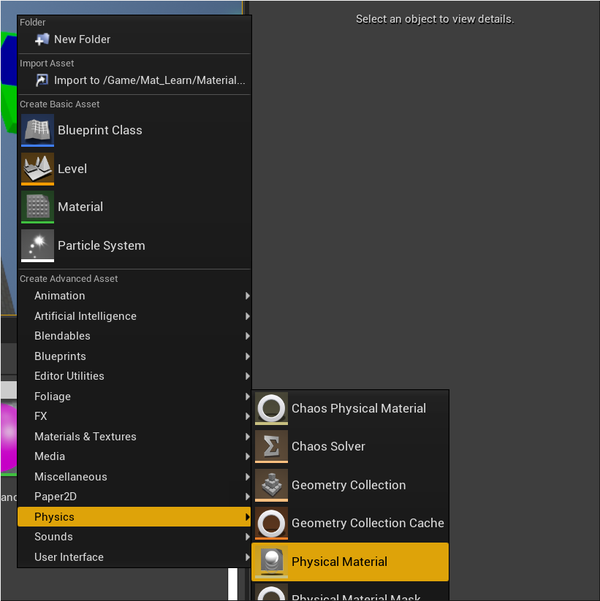This screenshot has height=601, width=600.
Task: Click the Blueprint Class book icon
Action: (x=38, y=130)
